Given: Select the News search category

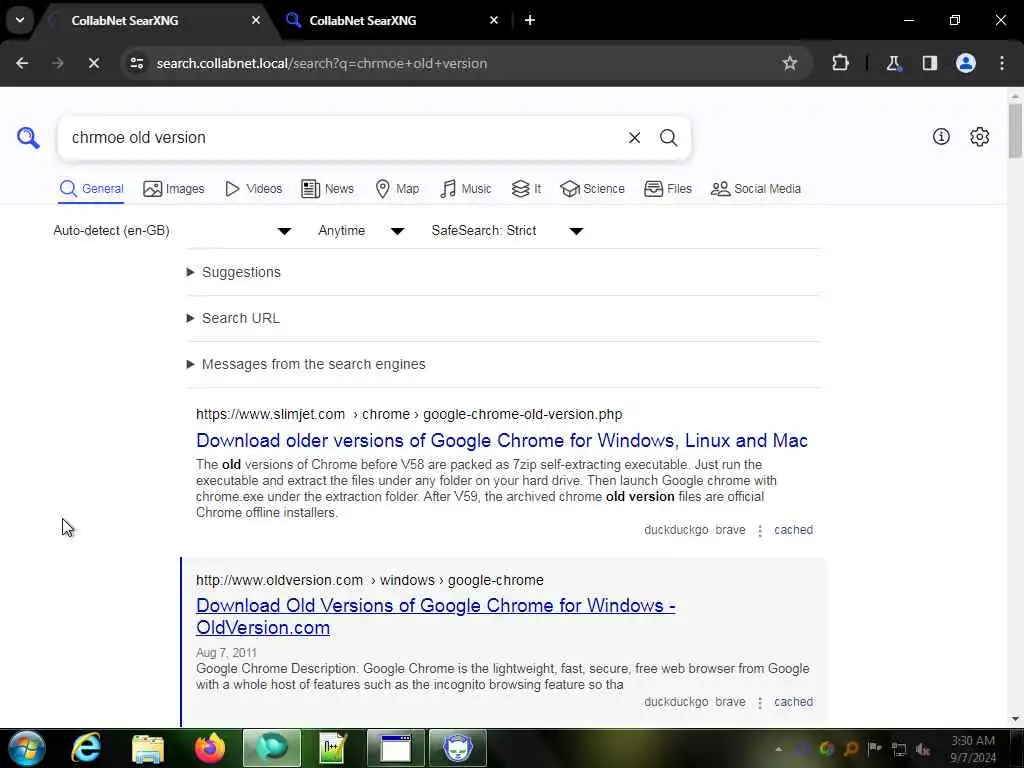Looking at the screenshot, I should 327,189.
